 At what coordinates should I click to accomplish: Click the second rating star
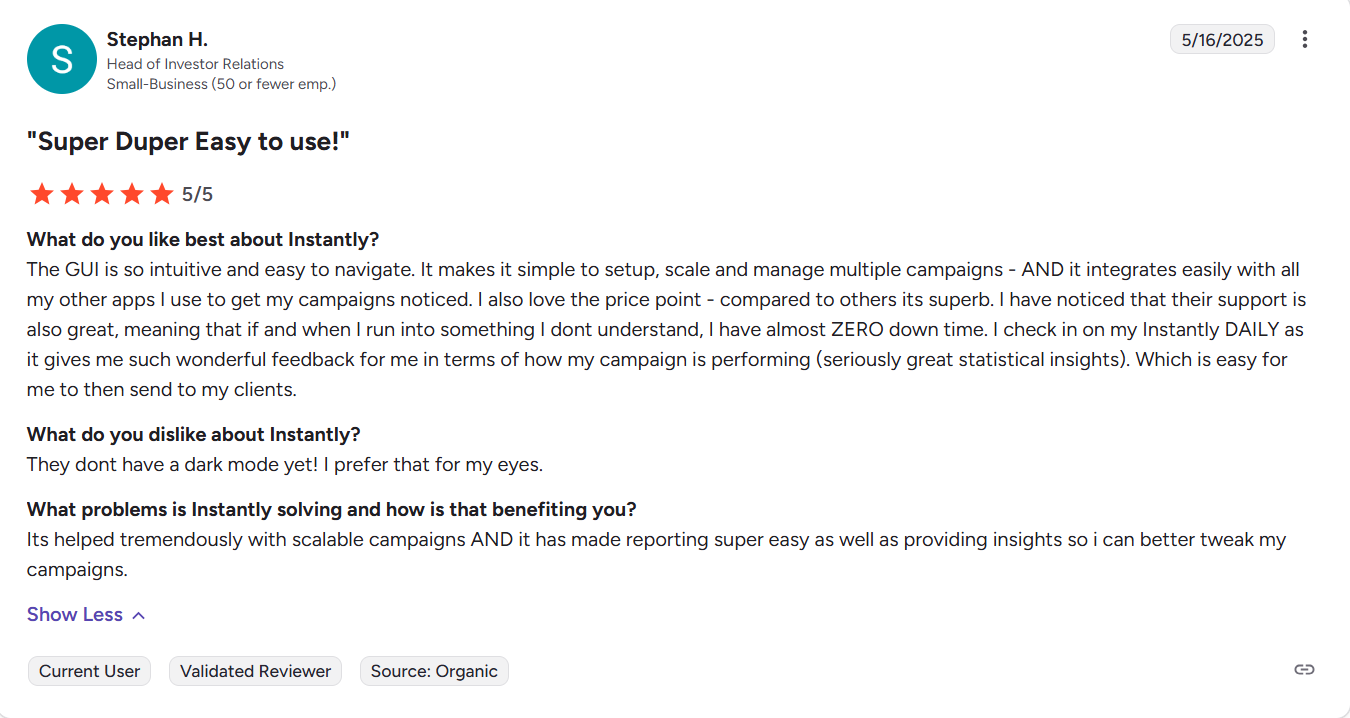click(71, 193)
